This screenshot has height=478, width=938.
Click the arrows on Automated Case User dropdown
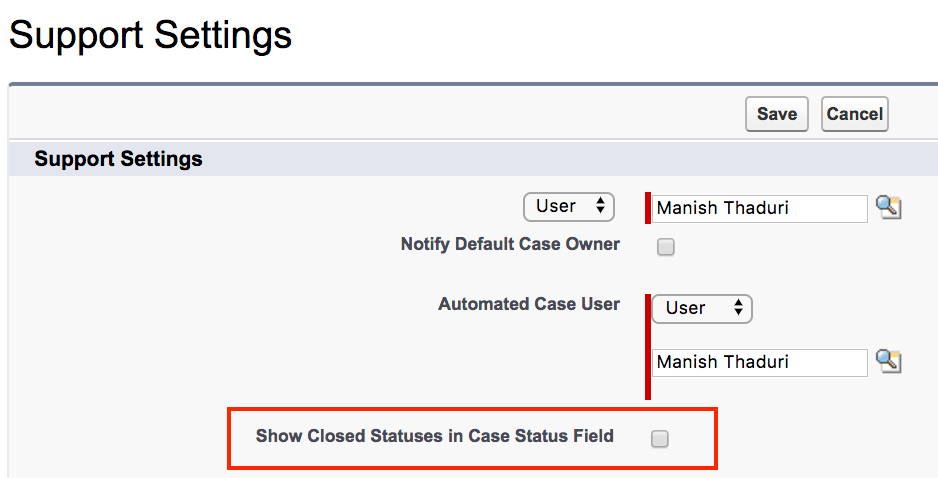point(738,308)
